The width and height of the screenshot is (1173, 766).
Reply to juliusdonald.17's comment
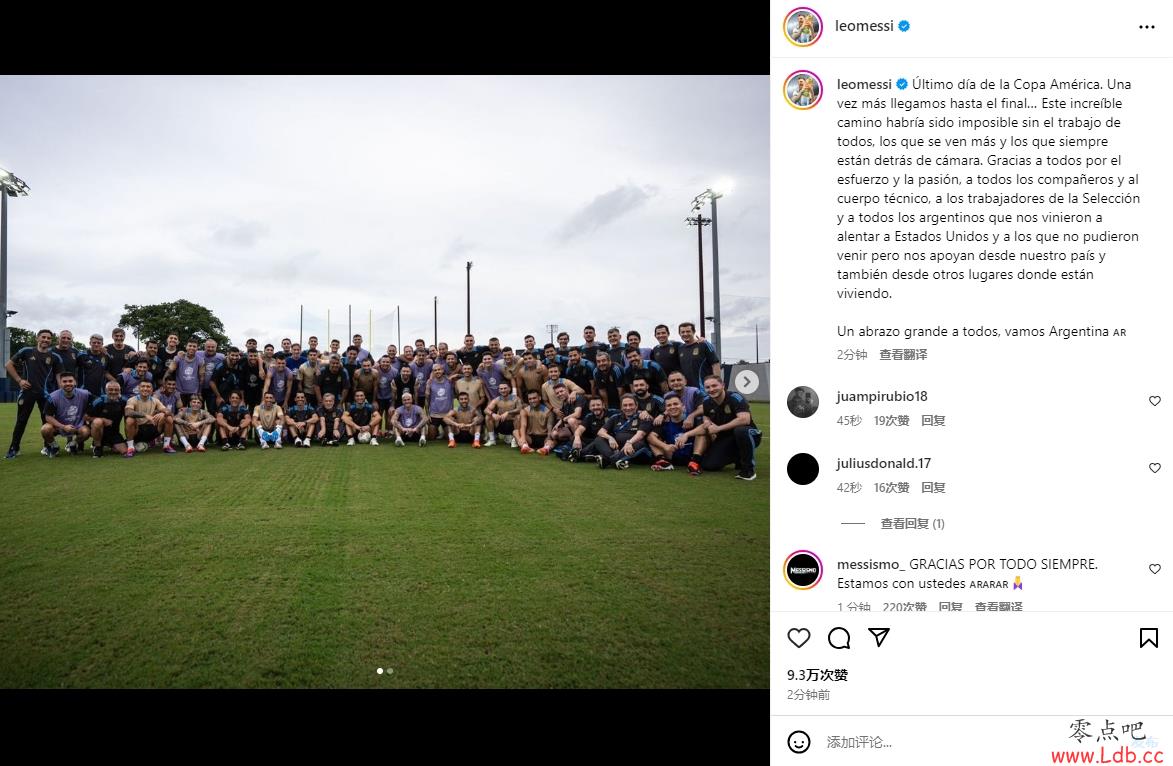[934, 487]
